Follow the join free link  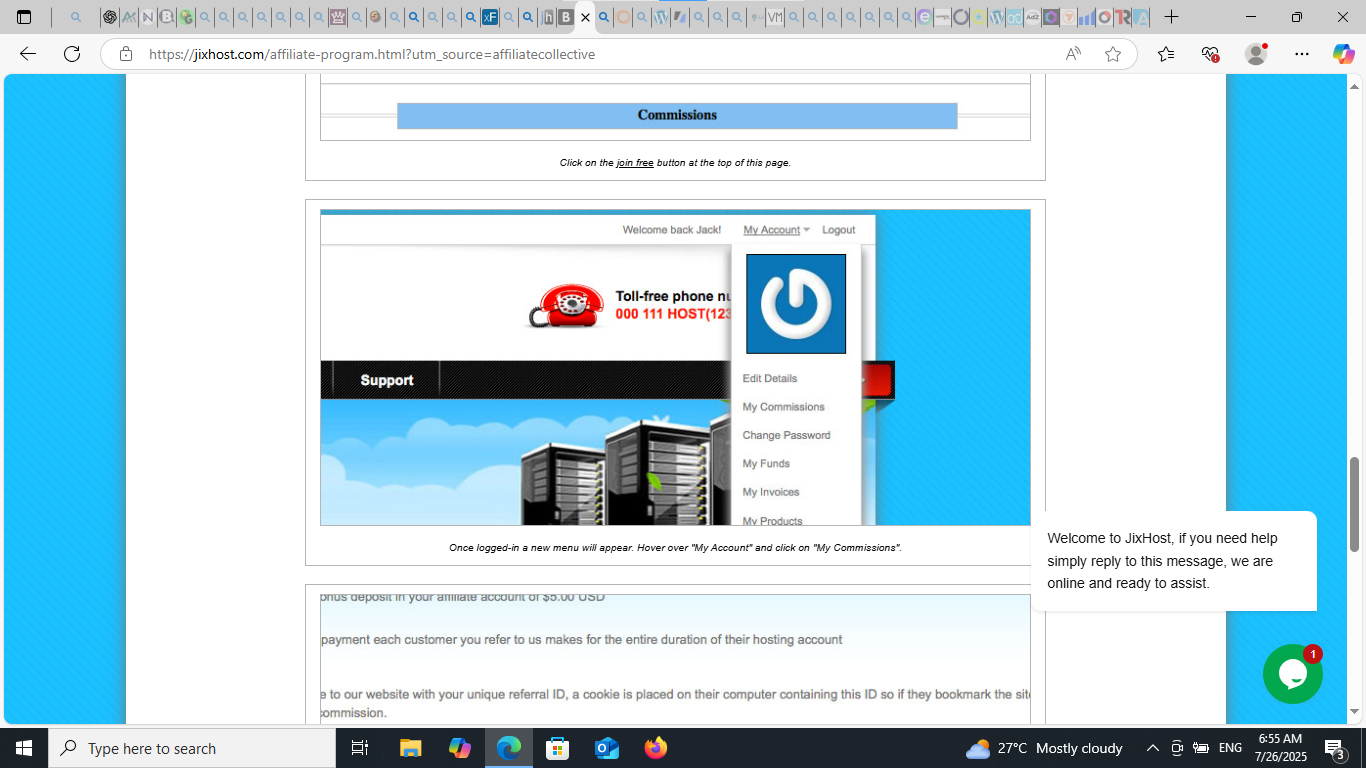(635, 163)
